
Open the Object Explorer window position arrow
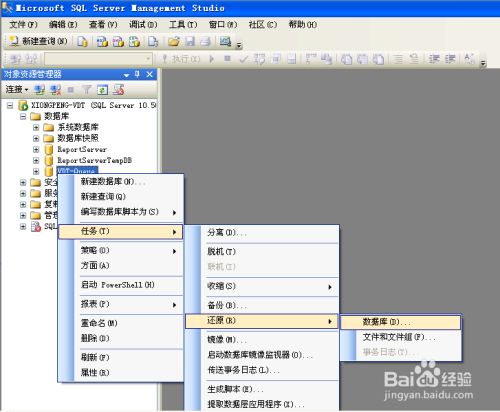coord(126,75)
